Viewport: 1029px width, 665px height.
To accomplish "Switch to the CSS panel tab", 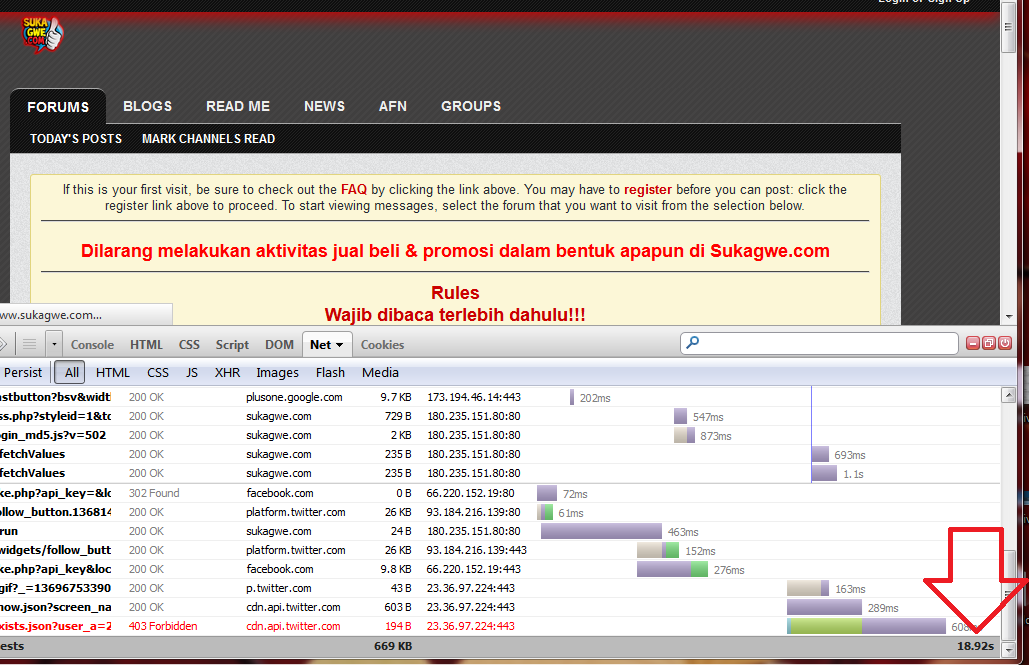I will click(x=189, y=345).
